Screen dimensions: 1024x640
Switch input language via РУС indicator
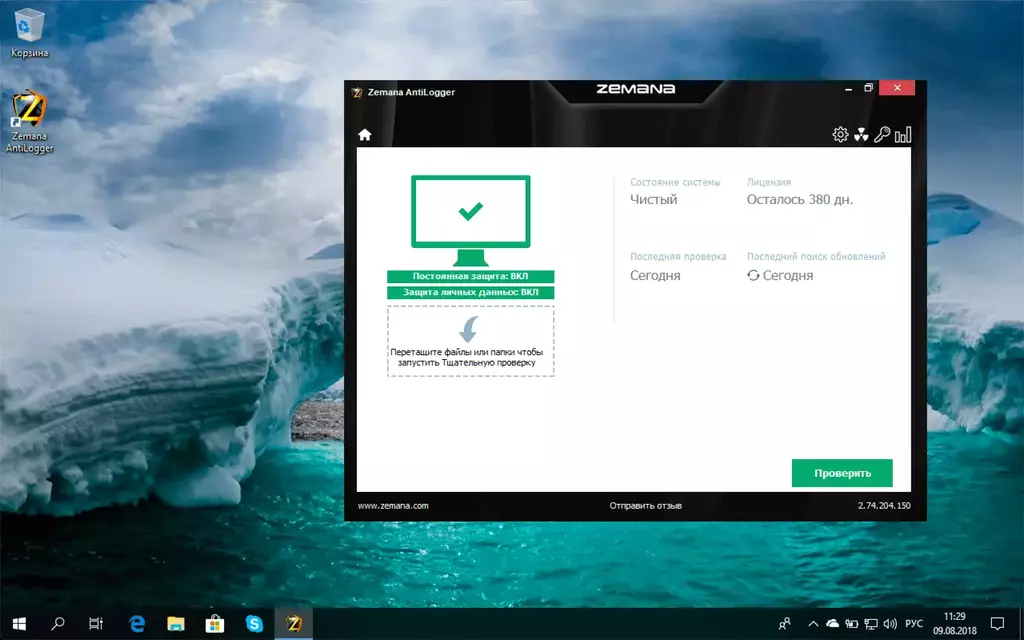coord(914,624)
